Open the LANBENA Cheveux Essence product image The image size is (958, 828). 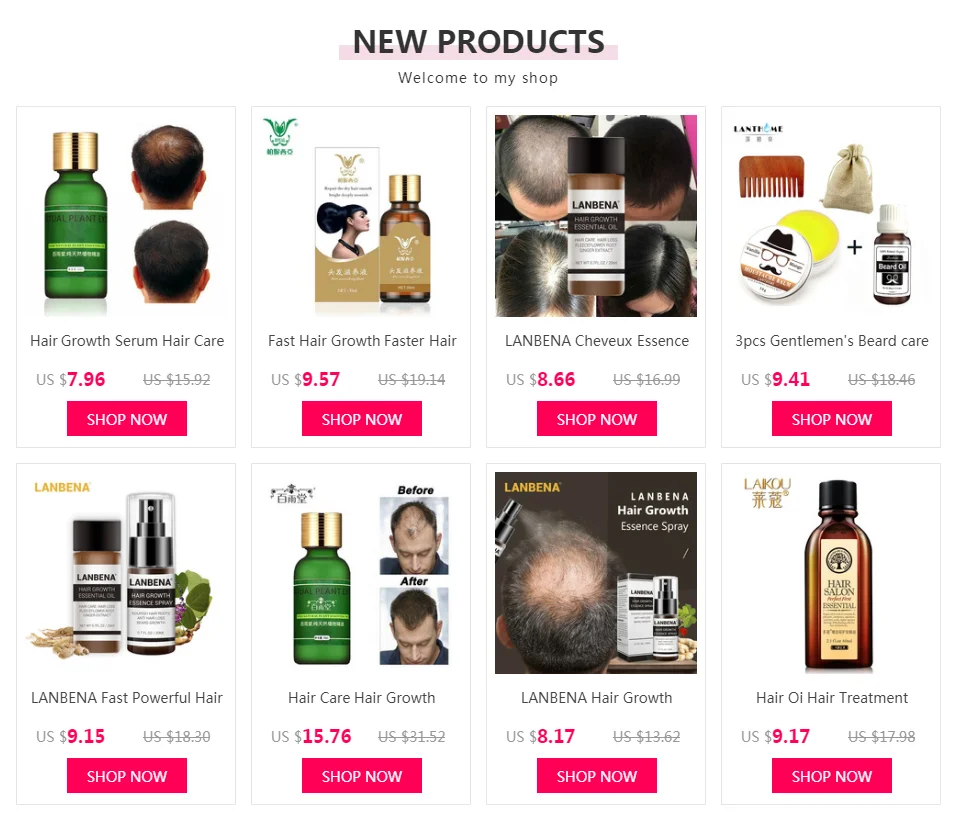point(596,216)
